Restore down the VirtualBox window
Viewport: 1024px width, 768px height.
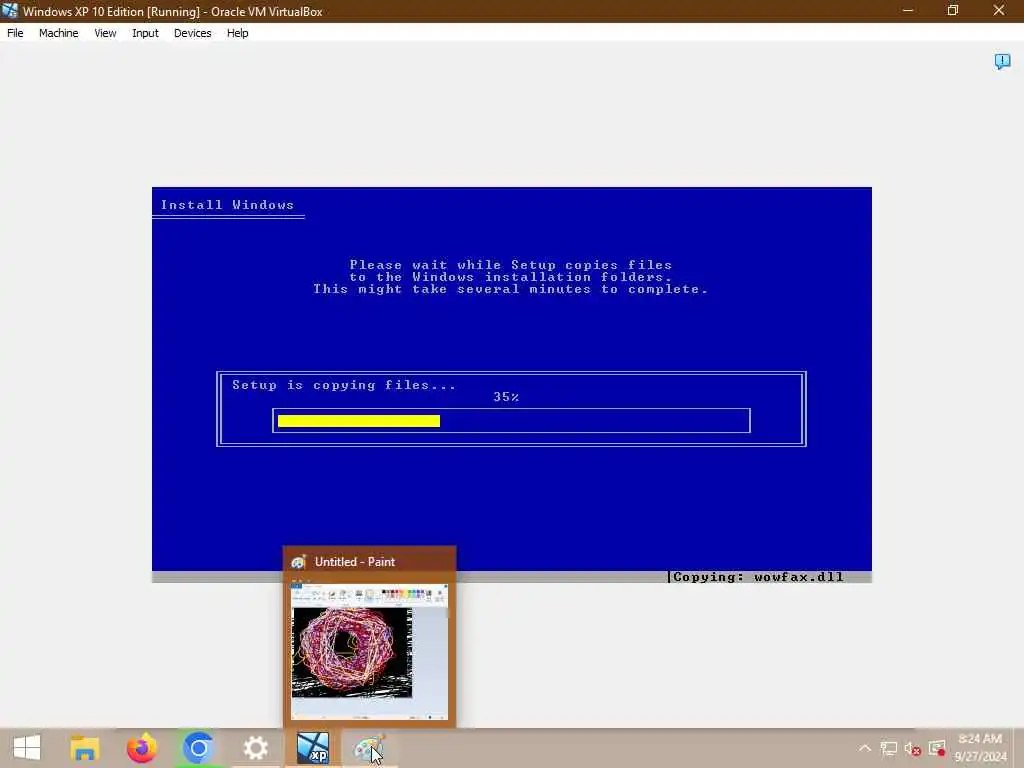click(953, 11)
